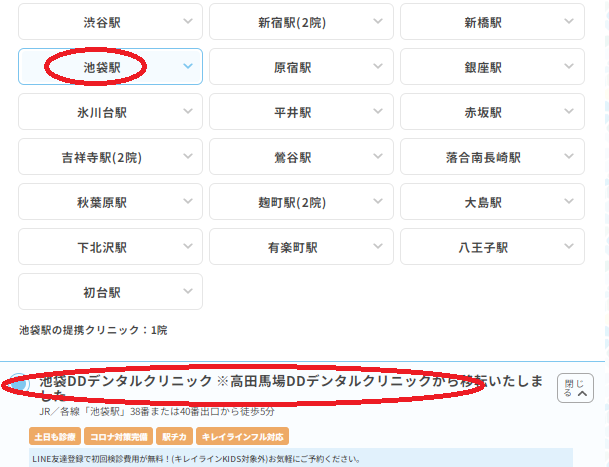609x467 pixels.
Task: Open the 平井駅 station dropdown
Action: [x=301, y=112]
